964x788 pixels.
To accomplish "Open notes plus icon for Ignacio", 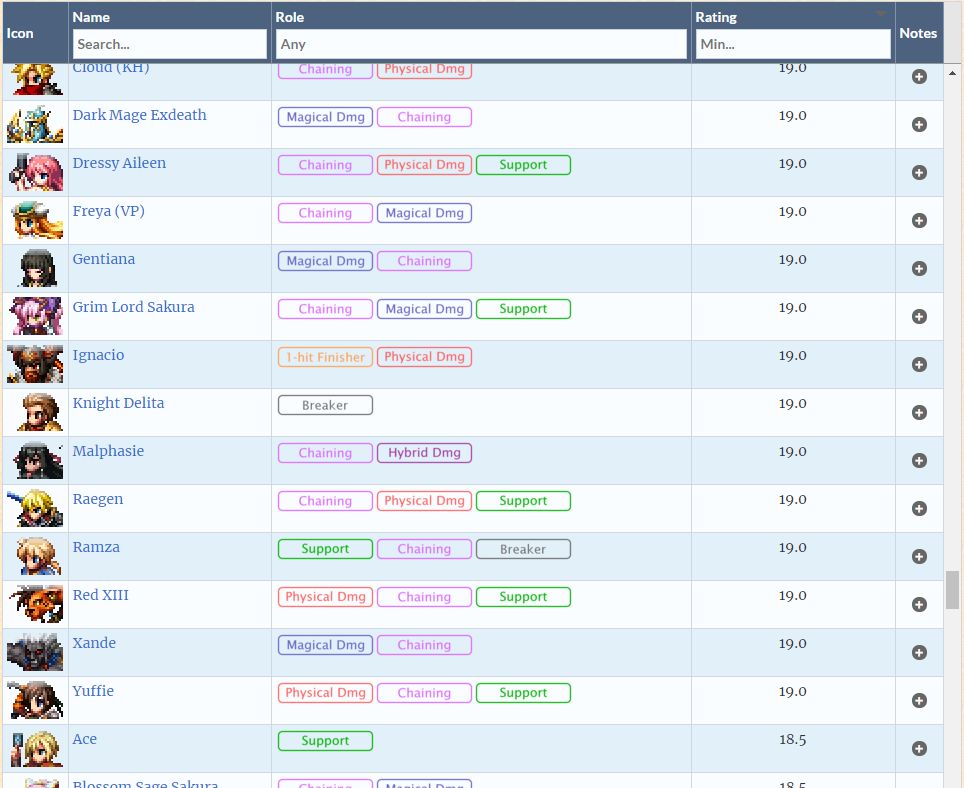I will point(919,364).
